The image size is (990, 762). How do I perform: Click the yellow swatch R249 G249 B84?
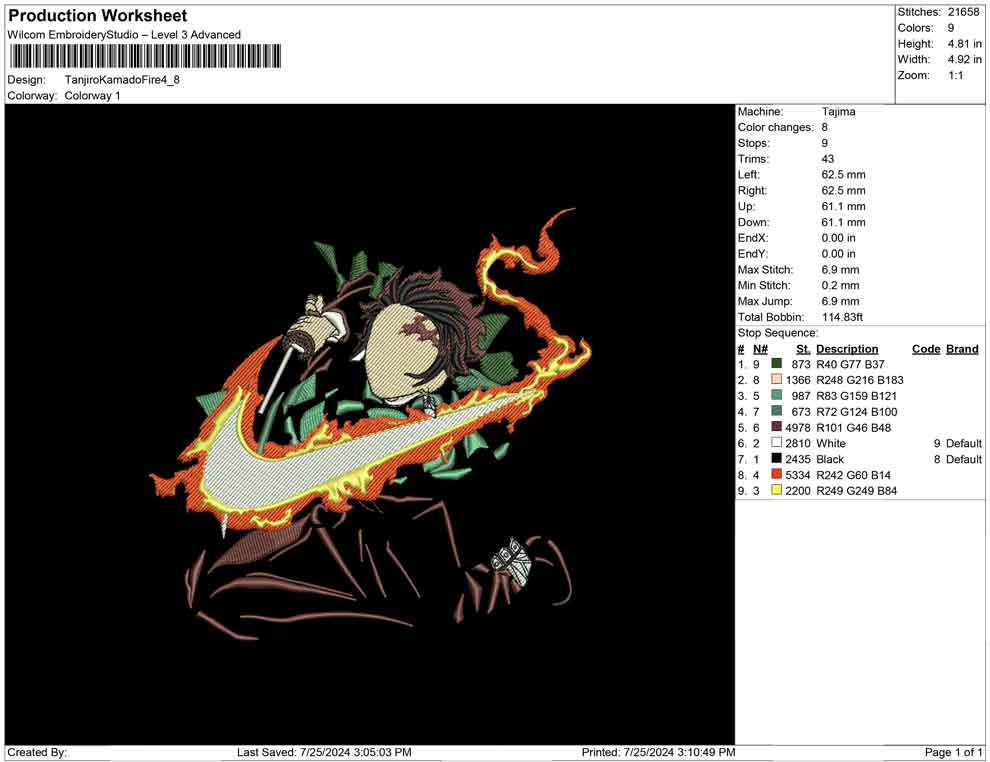[777, 490]
